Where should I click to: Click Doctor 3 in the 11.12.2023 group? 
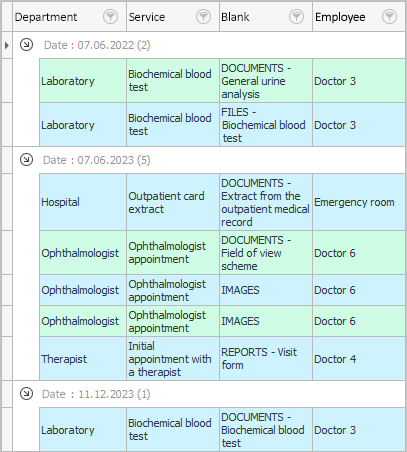click(x=359, y=430)
